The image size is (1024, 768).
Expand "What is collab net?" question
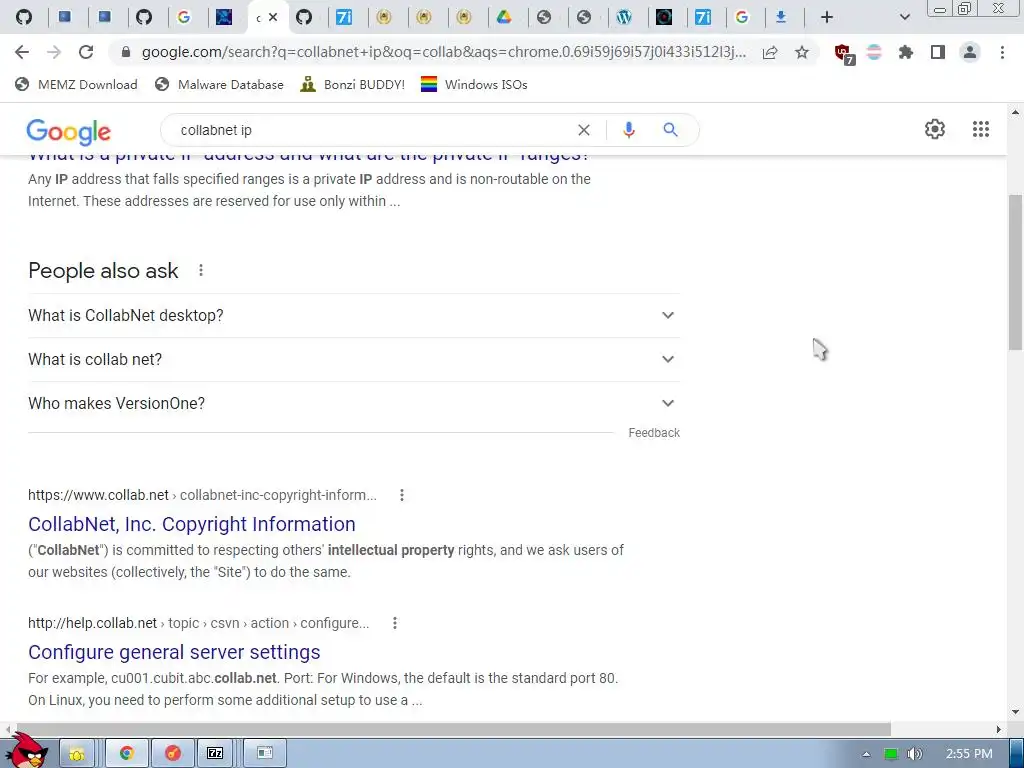(x=354, y=359)
